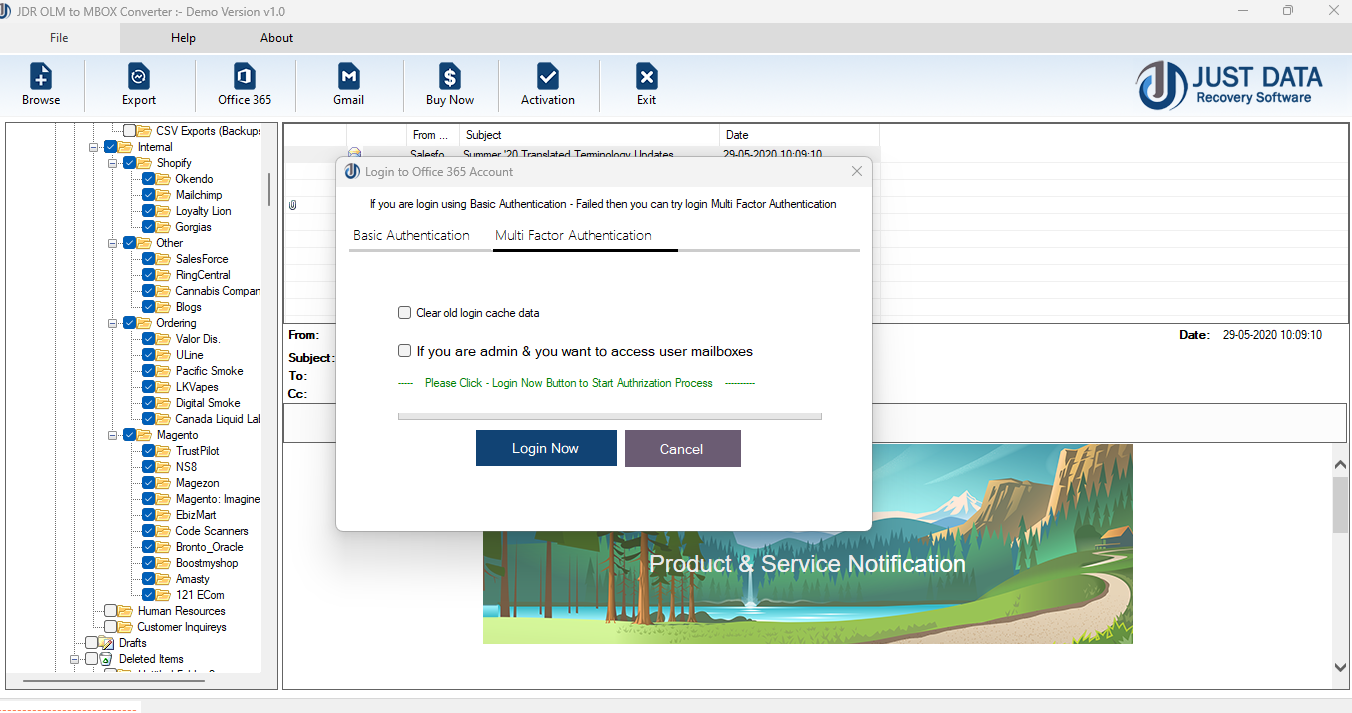Screen dimensions: 1352x713
Task: Uncheck the Shopify folder checkbox
Action: (130, 163)
